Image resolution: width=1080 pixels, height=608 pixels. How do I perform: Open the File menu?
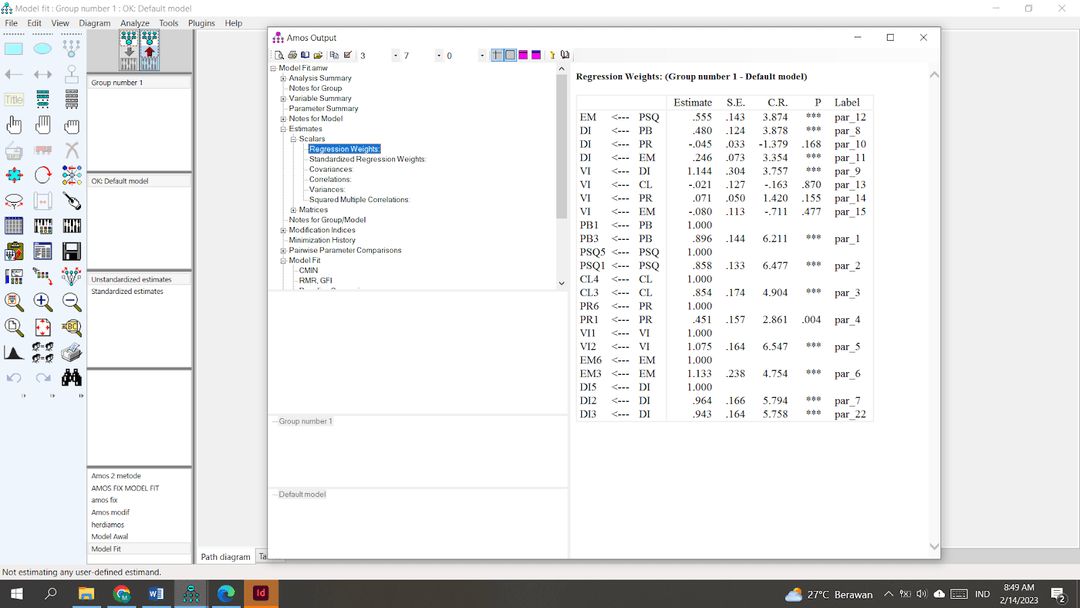12,23
